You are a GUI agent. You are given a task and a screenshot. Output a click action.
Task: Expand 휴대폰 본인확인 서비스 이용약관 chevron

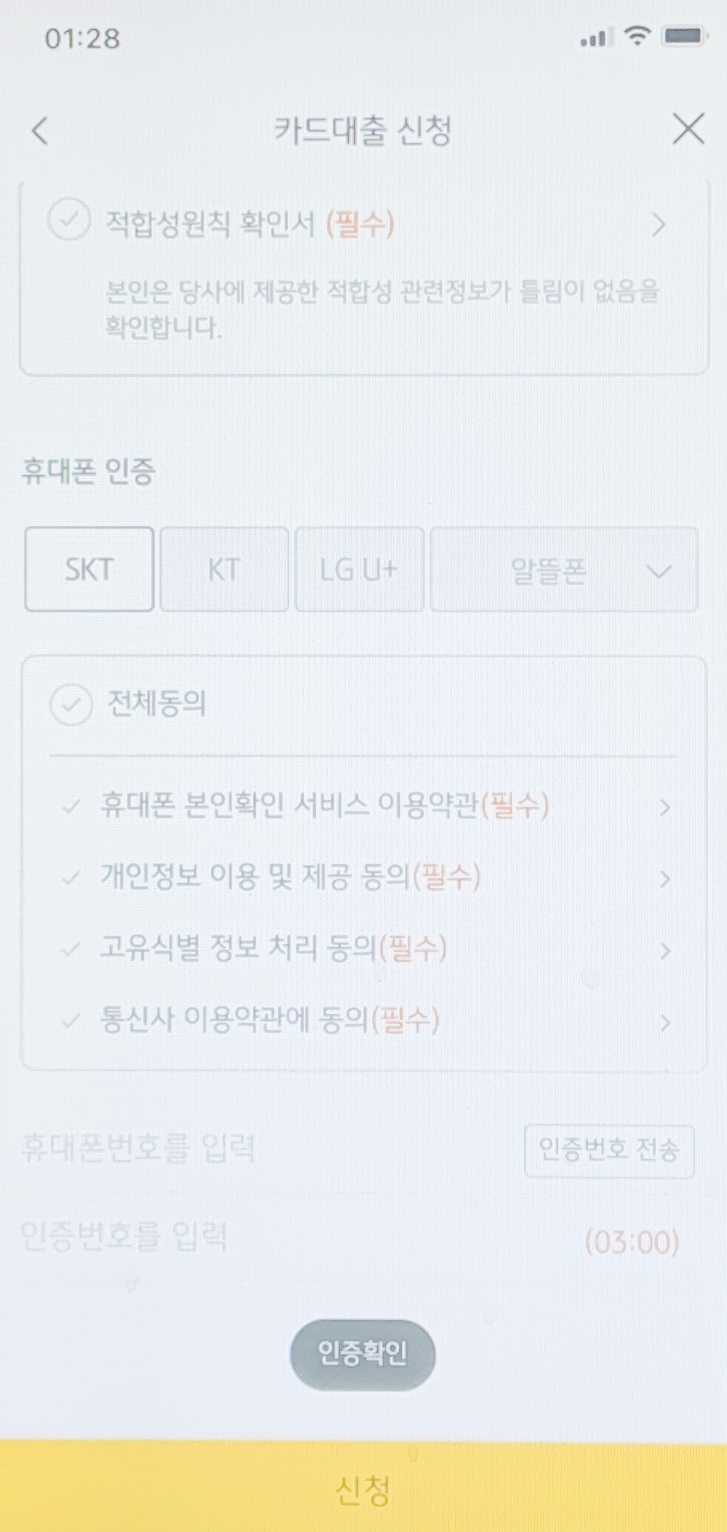665,807
